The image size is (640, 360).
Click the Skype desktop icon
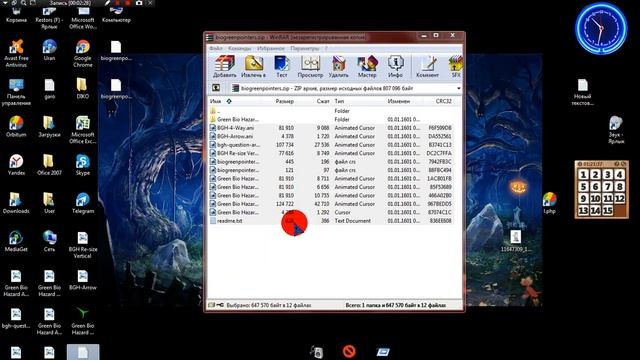click(x=83, y=165)
